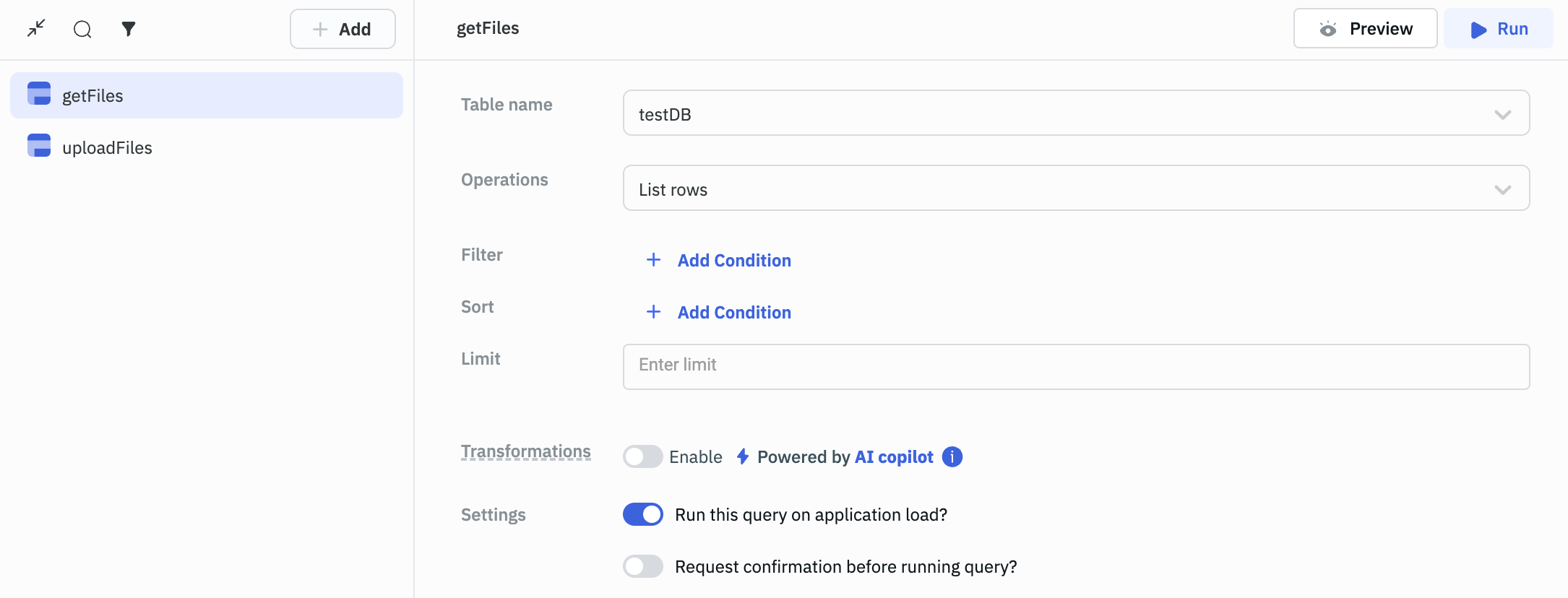Open the Table name dropdown
This screenshot has height=598, width=1568.
coord(1075,113)
